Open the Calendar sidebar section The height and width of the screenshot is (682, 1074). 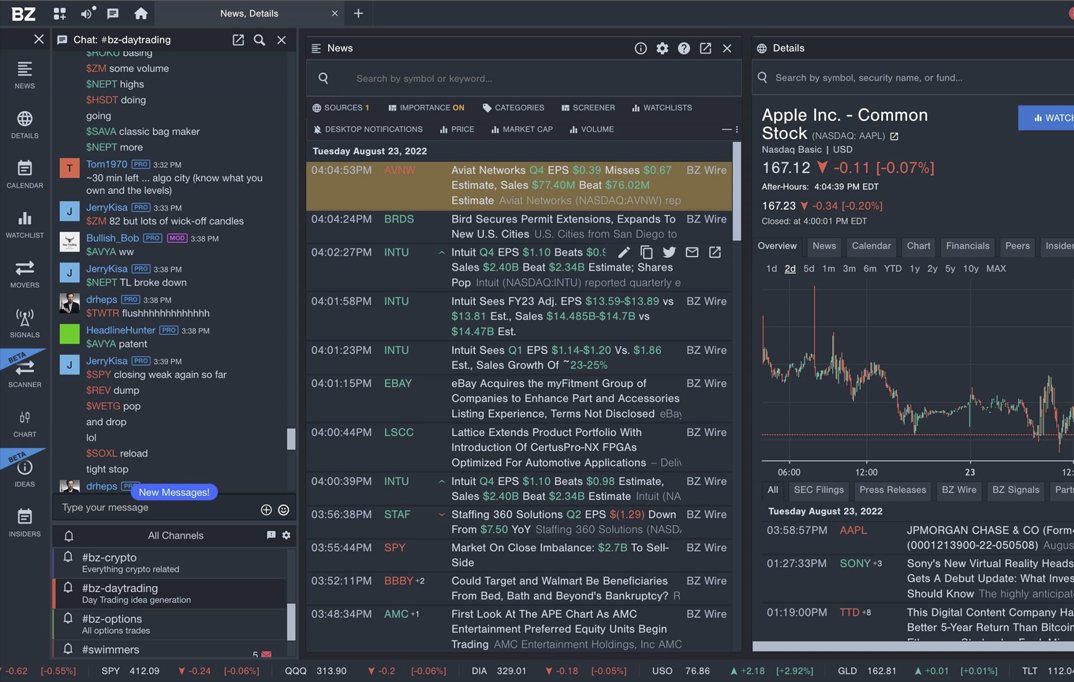[x=25, y=175]
